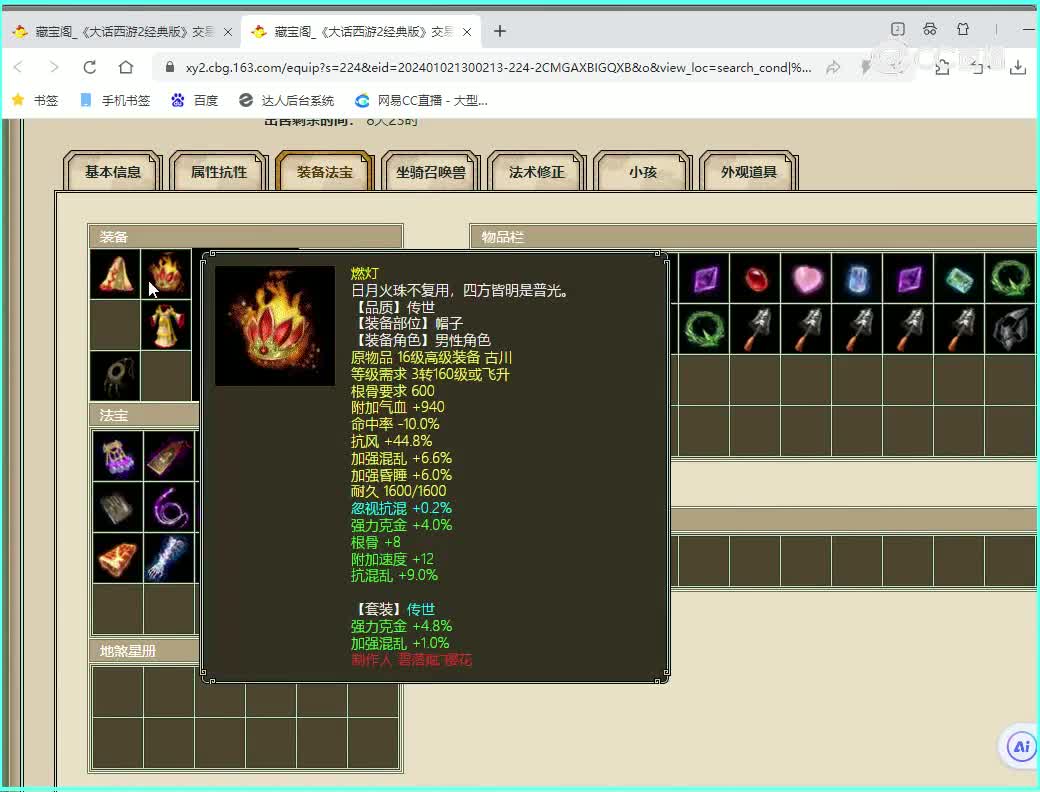Image resolution: width=1040 pixels, height=792 pixels.
Task: Open the 基本信息 tab
Action: [113, 172]
